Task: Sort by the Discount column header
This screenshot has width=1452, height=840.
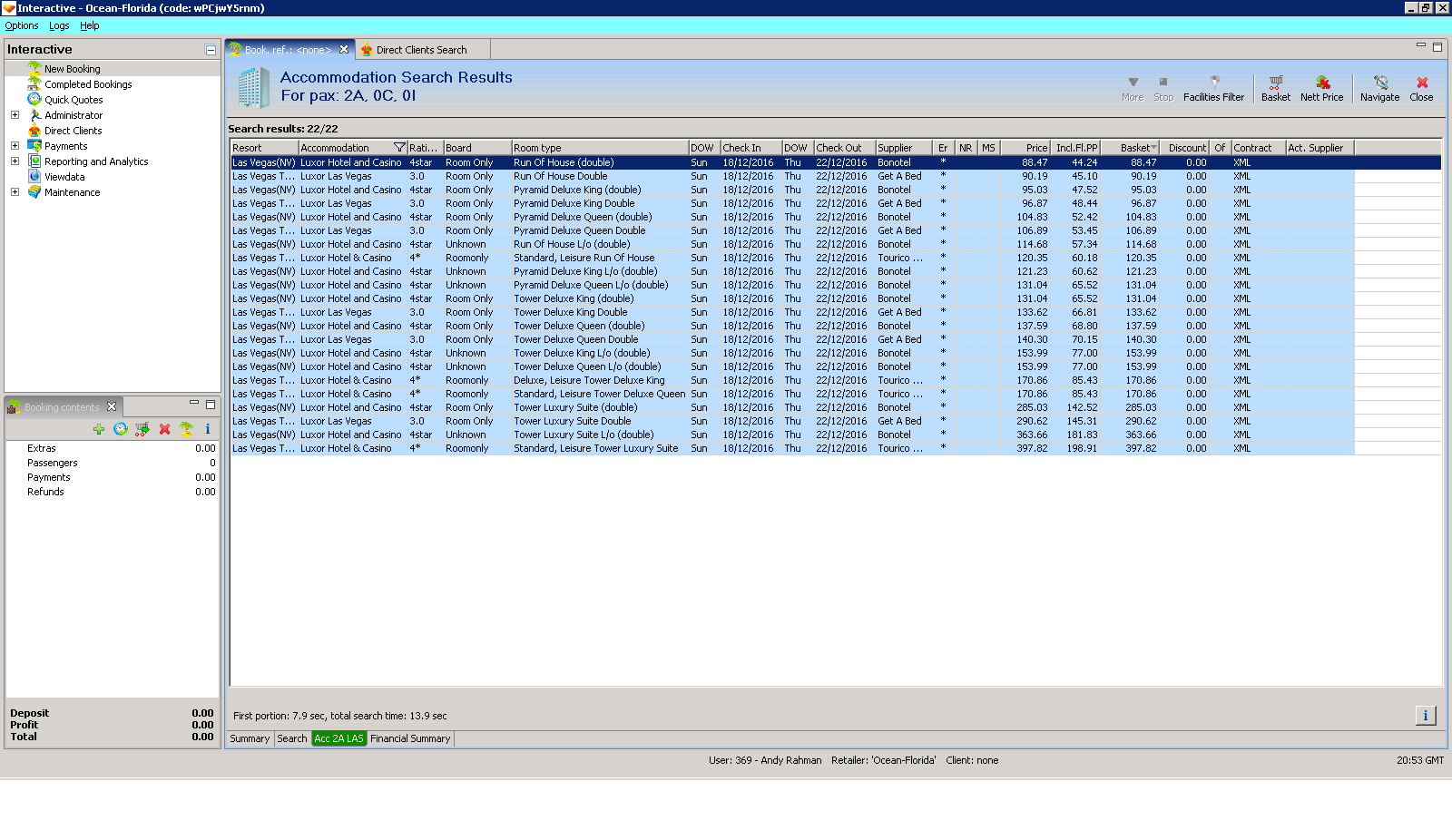Action: click(1185, 148)
